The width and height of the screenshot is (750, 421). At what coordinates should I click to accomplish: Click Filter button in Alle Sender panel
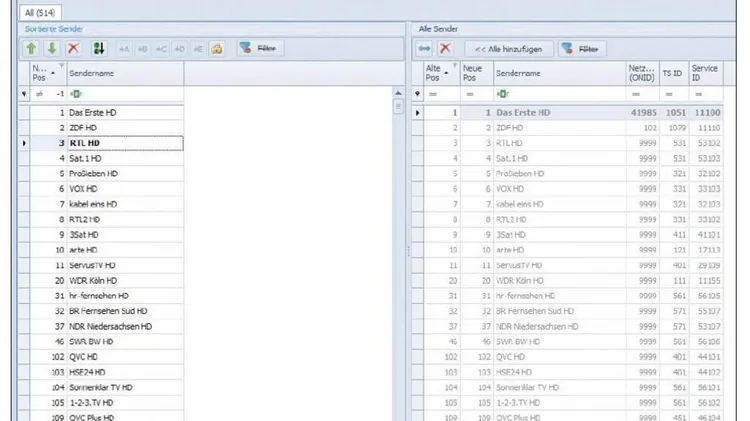pyautogui.click(x=582, y=49)
